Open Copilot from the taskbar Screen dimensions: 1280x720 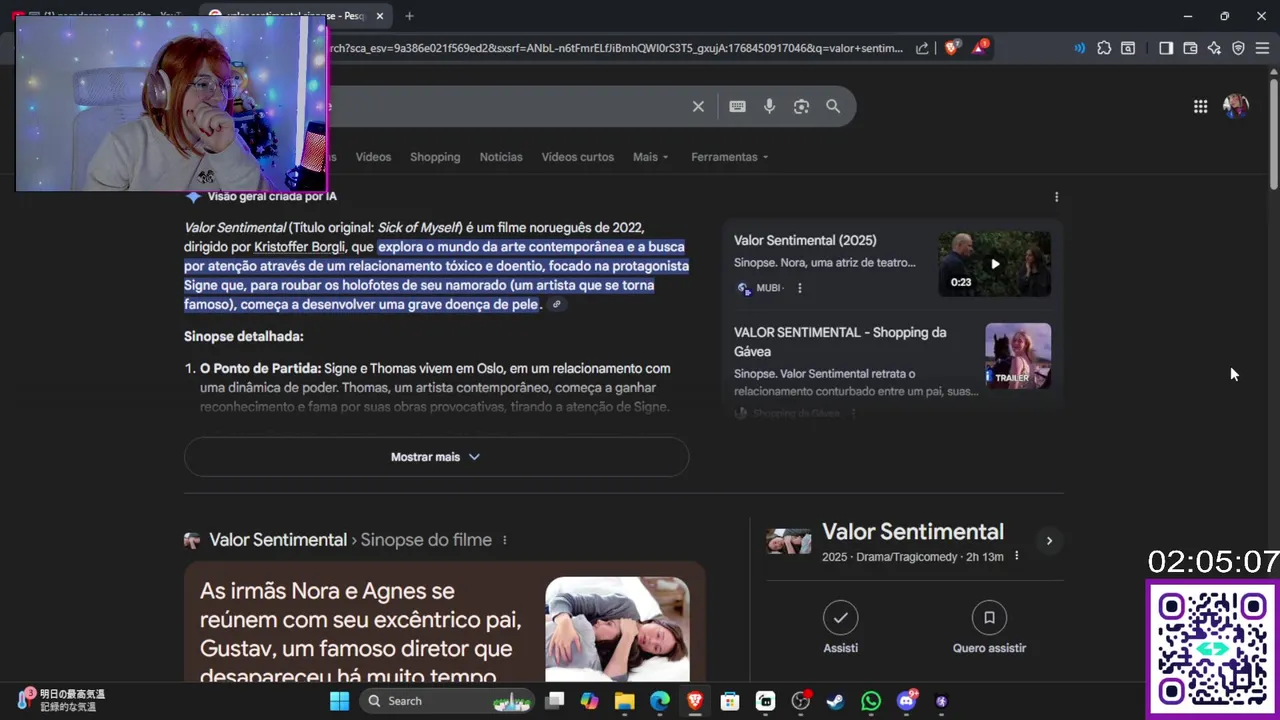coord(589,701)
